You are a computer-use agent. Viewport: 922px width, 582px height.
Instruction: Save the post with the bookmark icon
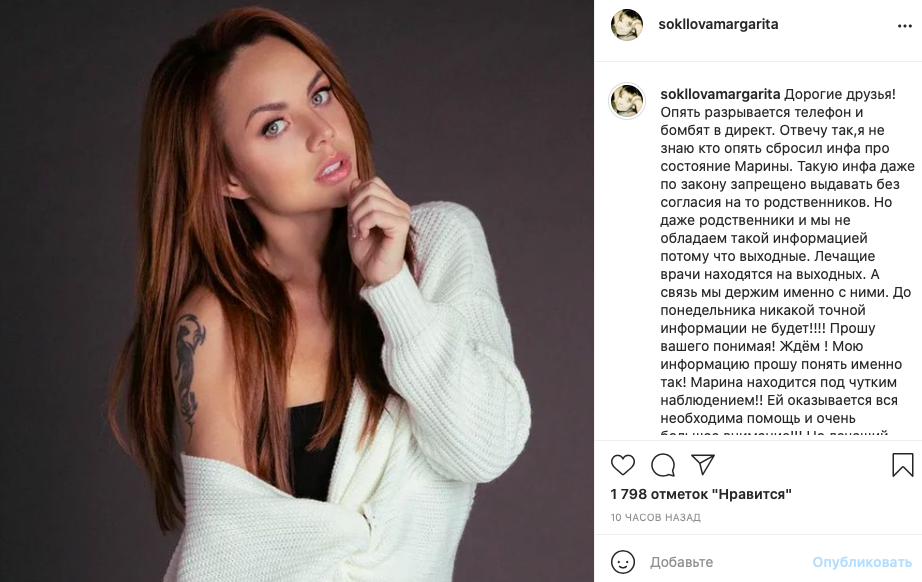point(902,465)
